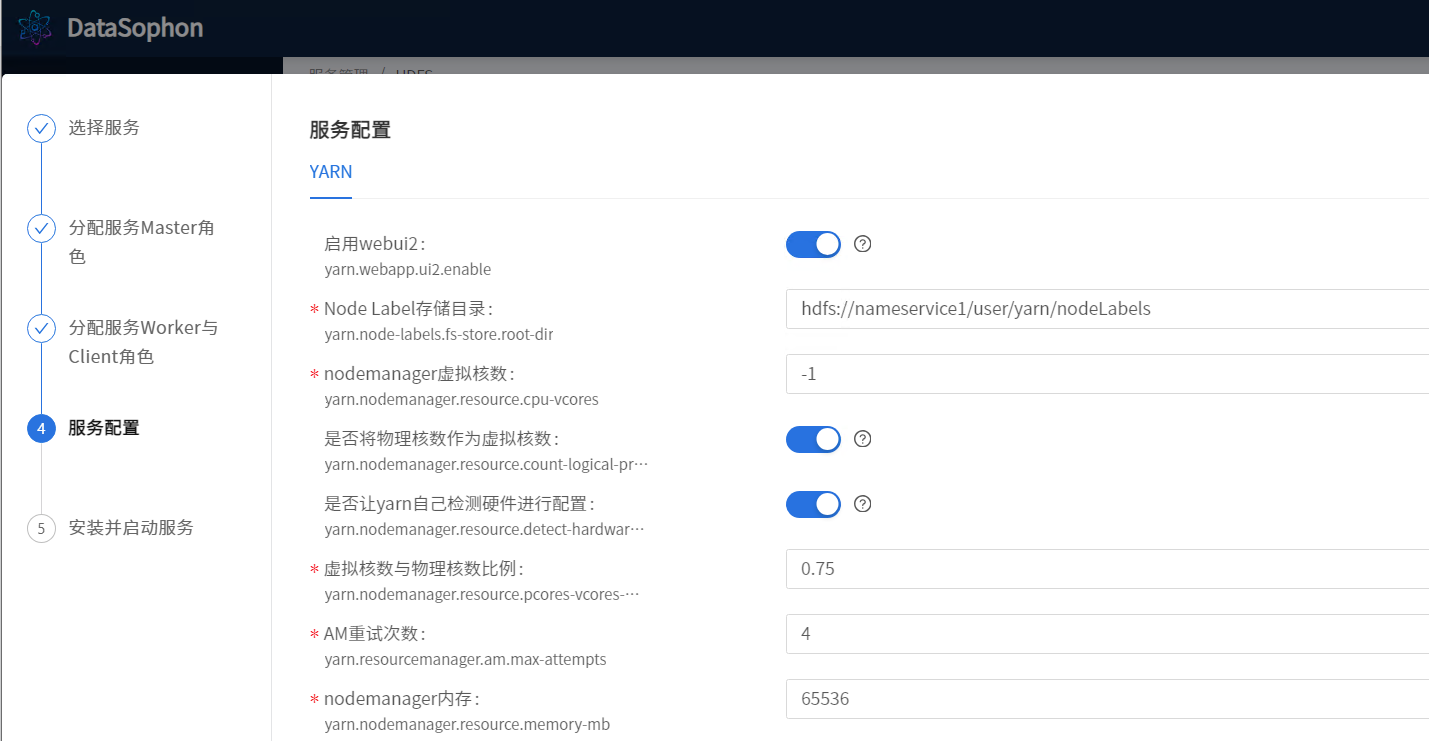Click the yarn.webapp.ui2.enable key text

(x=408, y=270)
